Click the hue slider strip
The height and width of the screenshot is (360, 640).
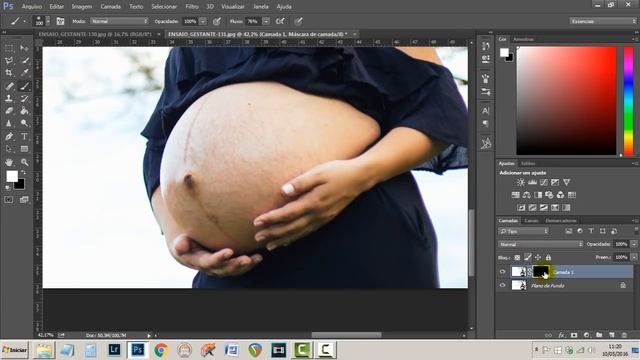[x=629, y=100]
